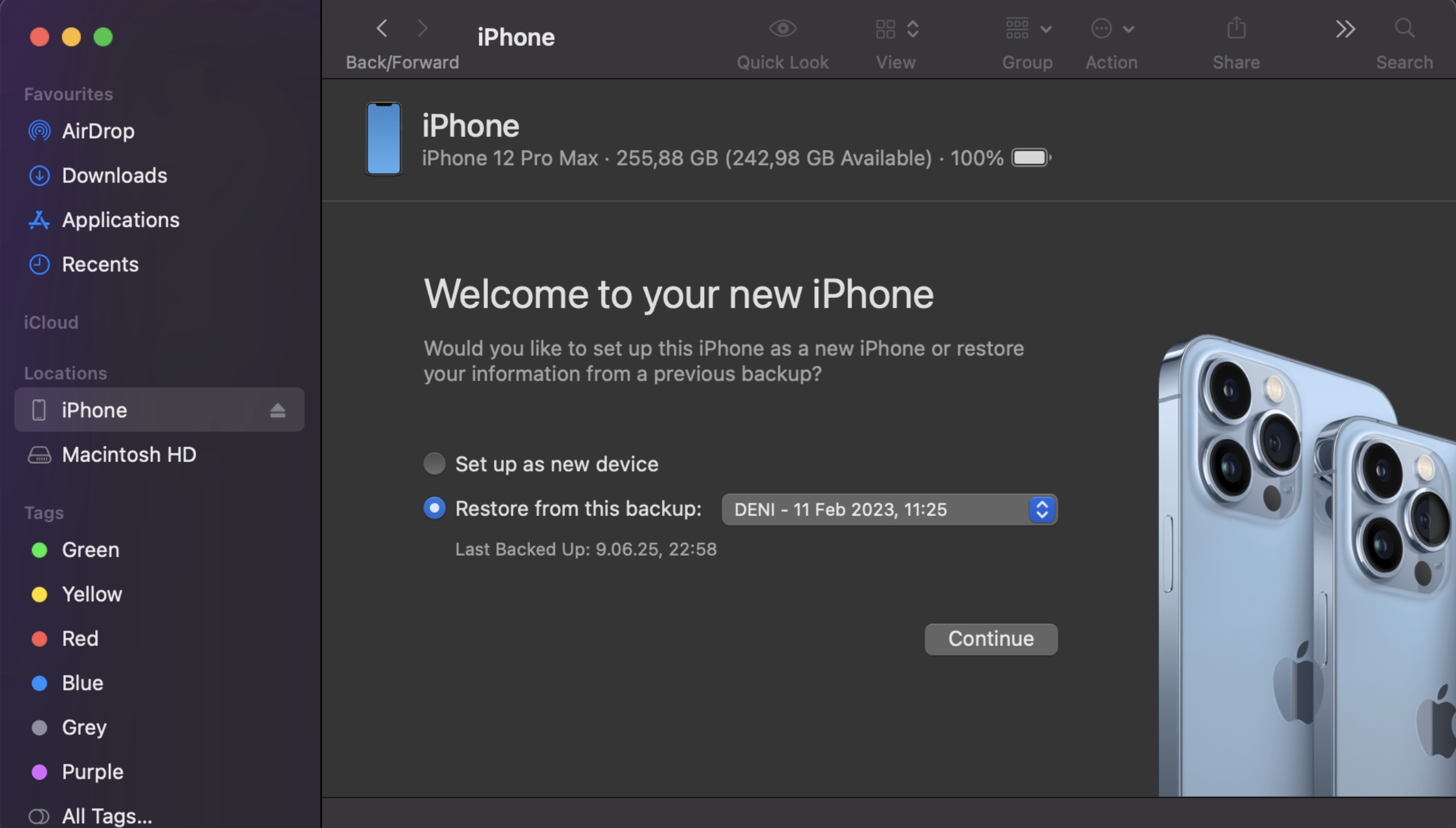Open AirDrop in the sidebar

pos(159,131)
